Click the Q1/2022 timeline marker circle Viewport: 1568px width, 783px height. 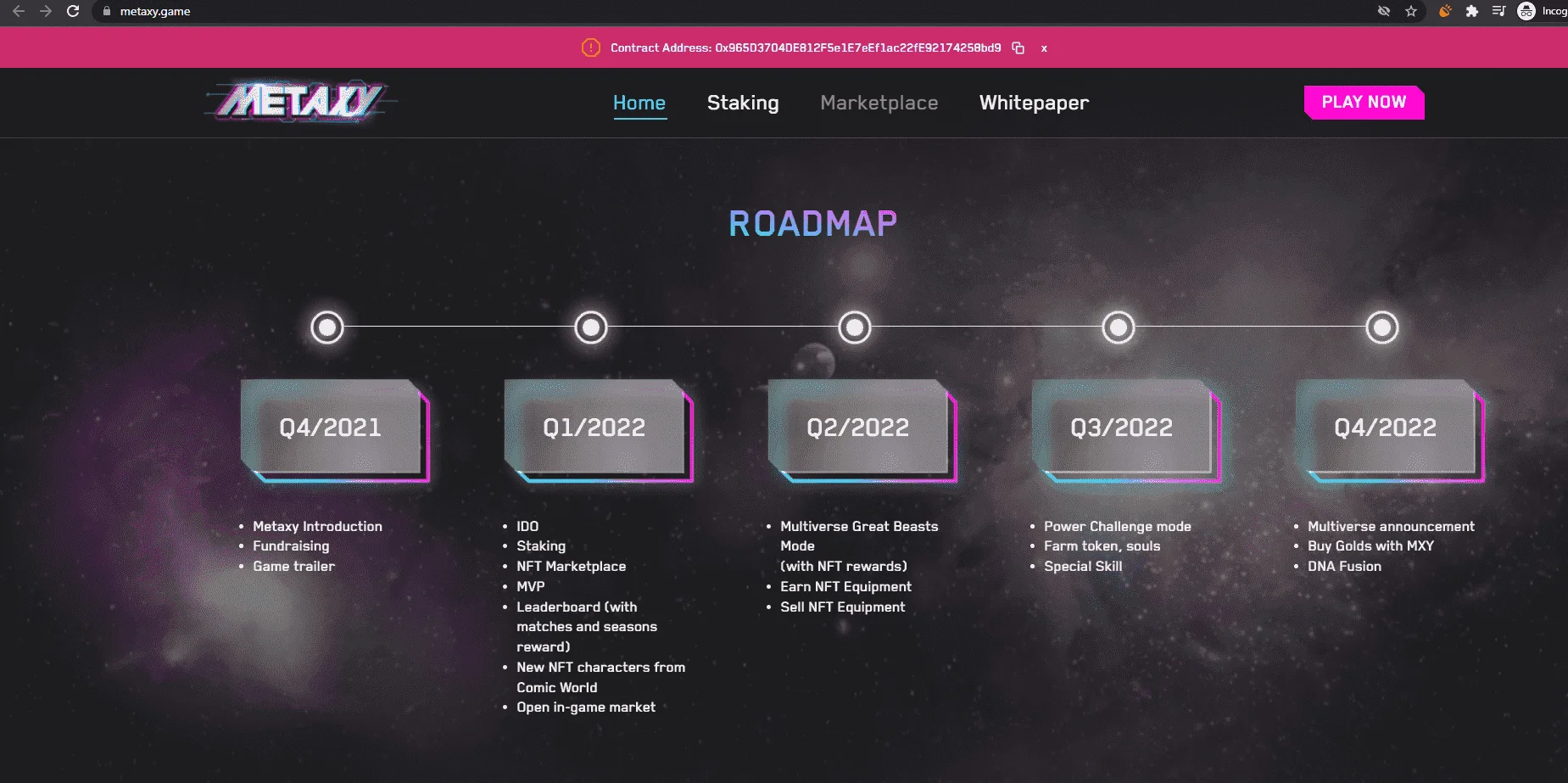591,327
